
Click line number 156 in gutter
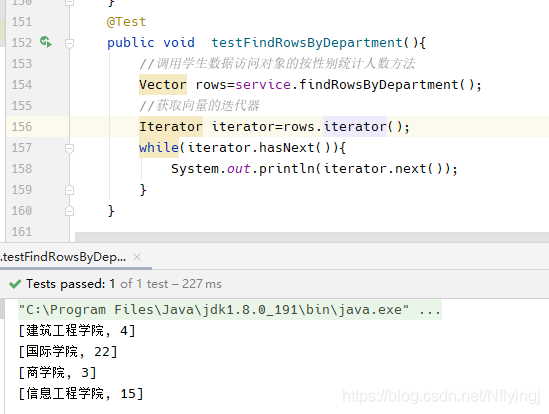22,126
